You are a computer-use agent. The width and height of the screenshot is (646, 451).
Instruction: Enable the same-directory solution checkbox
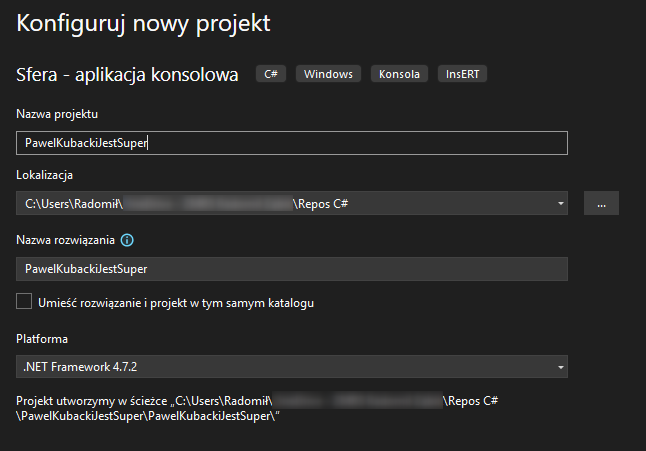click(x=25, y=301)
